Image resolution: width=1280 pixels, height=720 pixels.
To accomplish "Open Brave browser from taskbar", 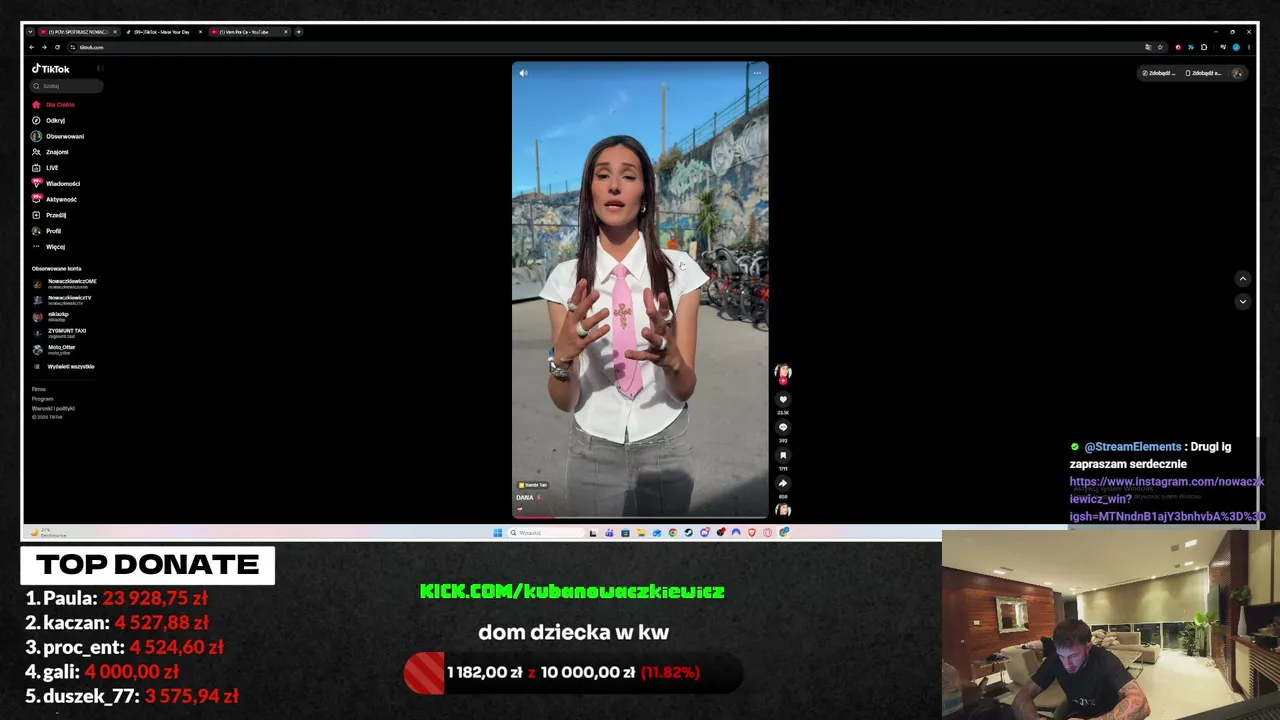I will coord(751,533).
